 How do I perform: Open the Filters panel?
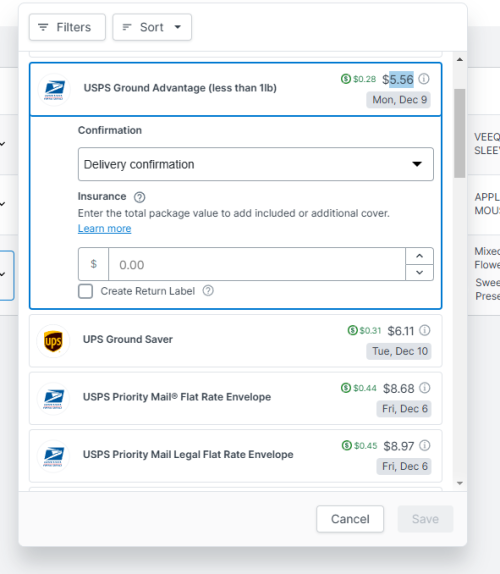point(67,27)
